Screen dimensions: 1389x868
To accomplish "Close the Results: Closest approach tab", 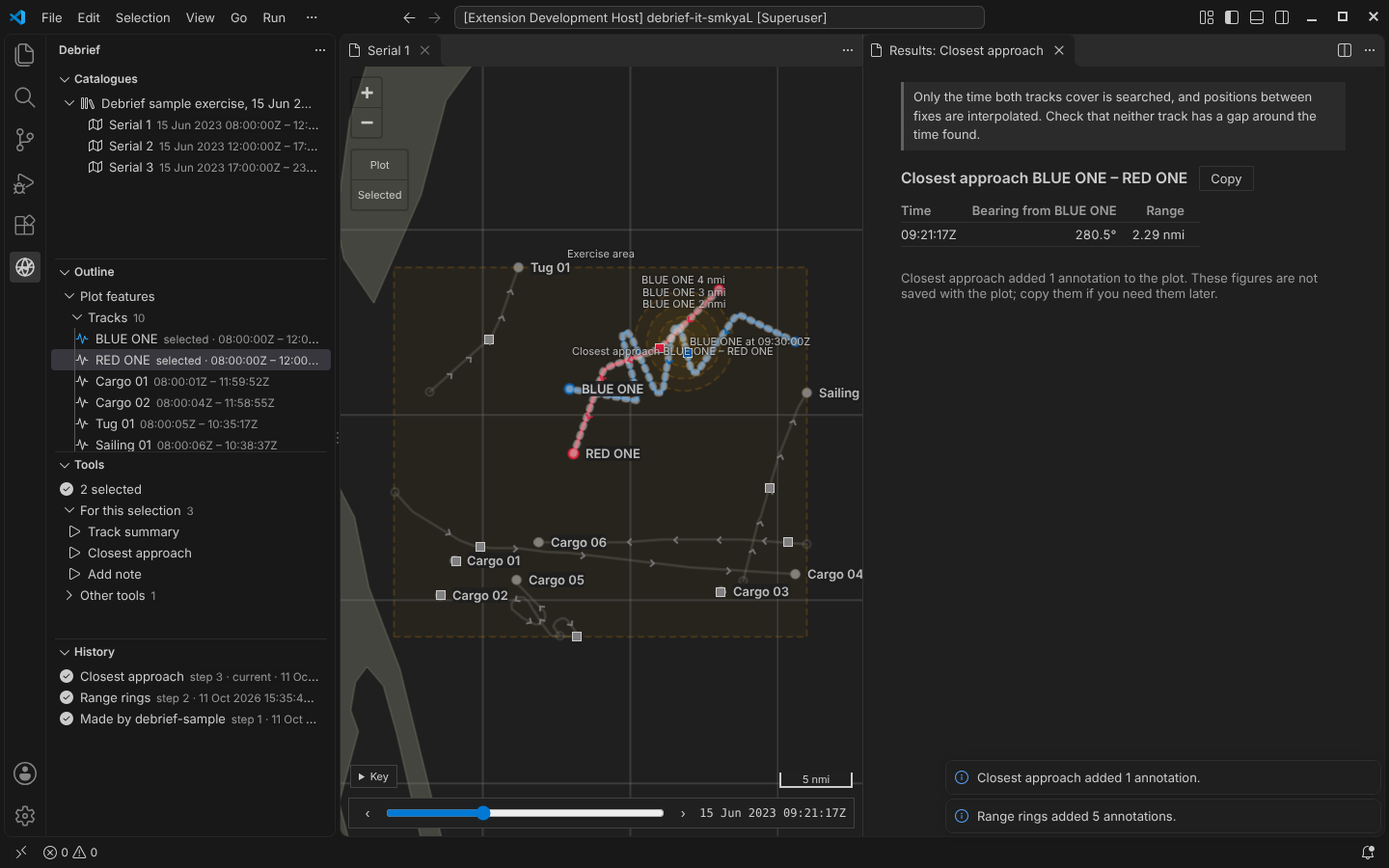I will (1059, 50).
